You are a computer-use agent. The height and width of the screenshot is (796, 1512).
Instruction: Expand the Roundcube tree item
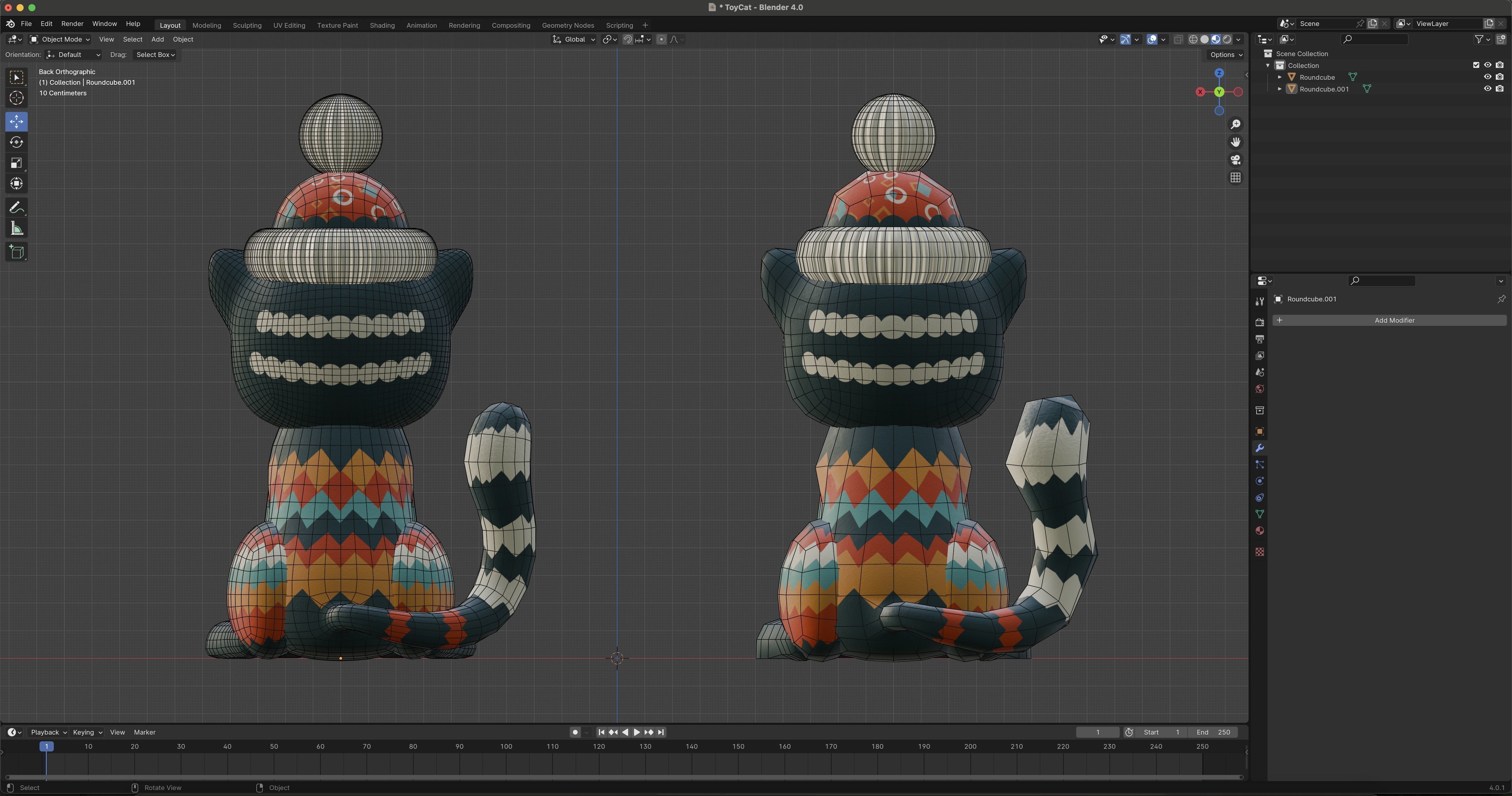pyautogui.click(x=1280, y=77)
